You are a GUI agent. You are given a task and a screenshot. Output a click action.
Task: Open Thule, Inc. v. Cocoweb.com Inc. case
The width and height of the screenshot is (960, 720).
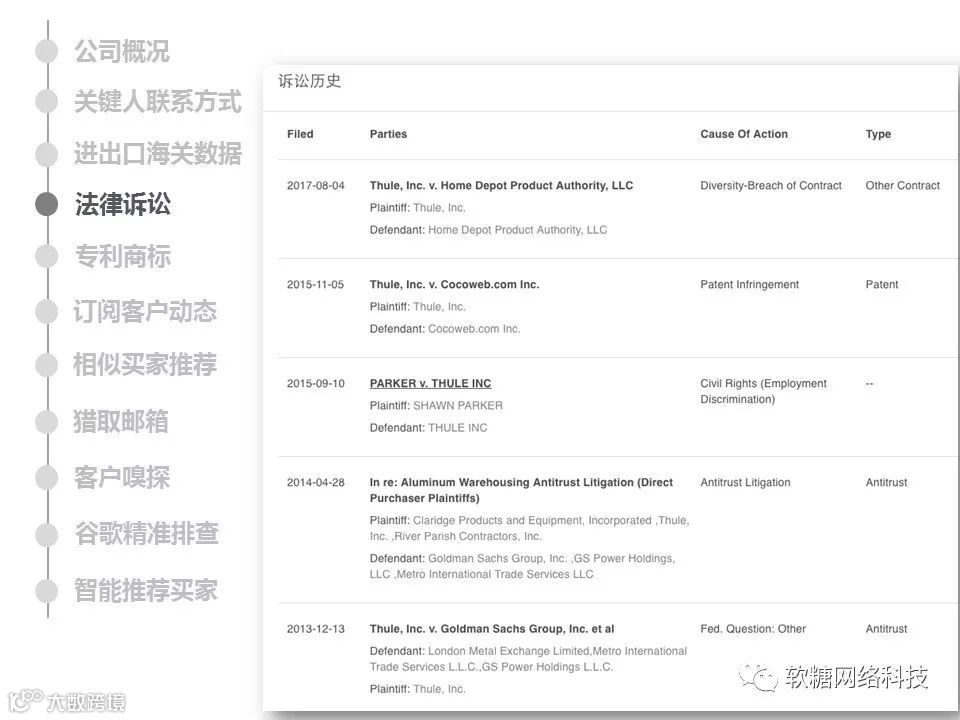click(454, 285)
